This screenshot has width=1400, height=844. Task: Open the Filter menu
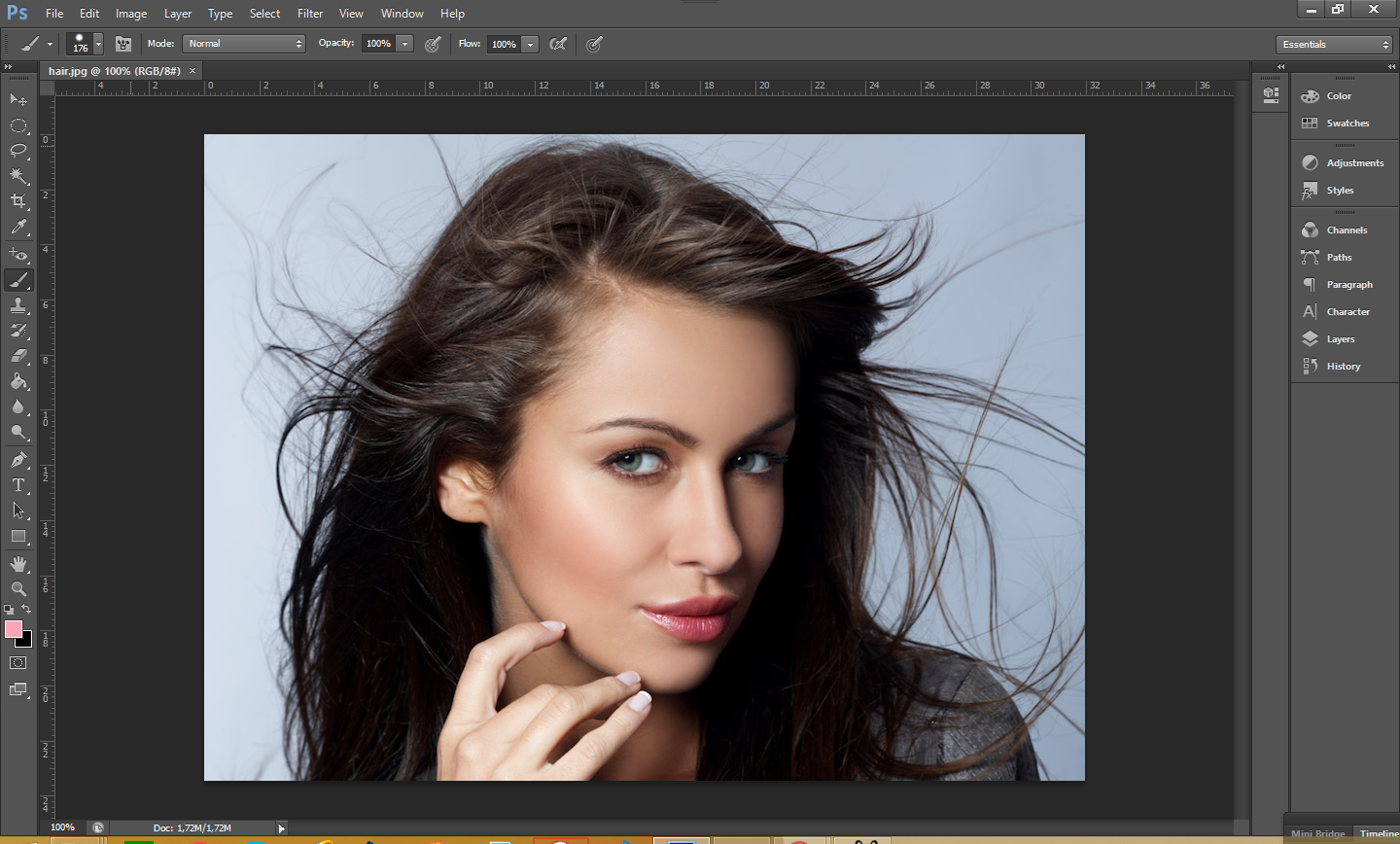point(310,14)
